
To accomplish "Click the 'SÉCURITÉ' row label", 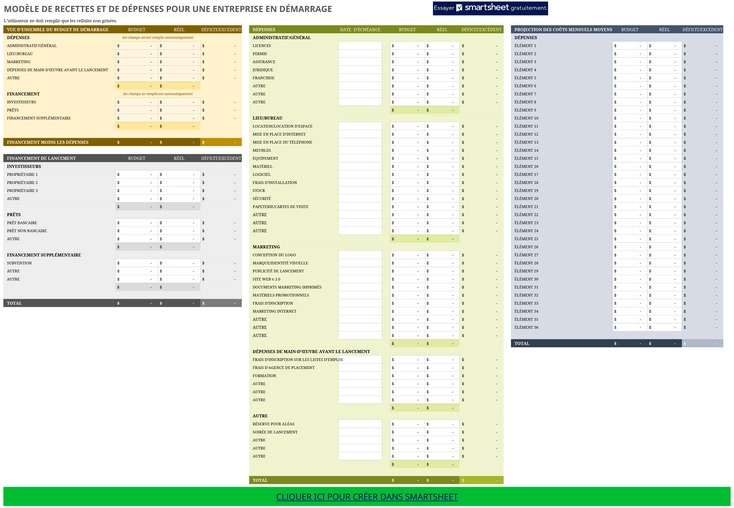I will tap(262, 199).
